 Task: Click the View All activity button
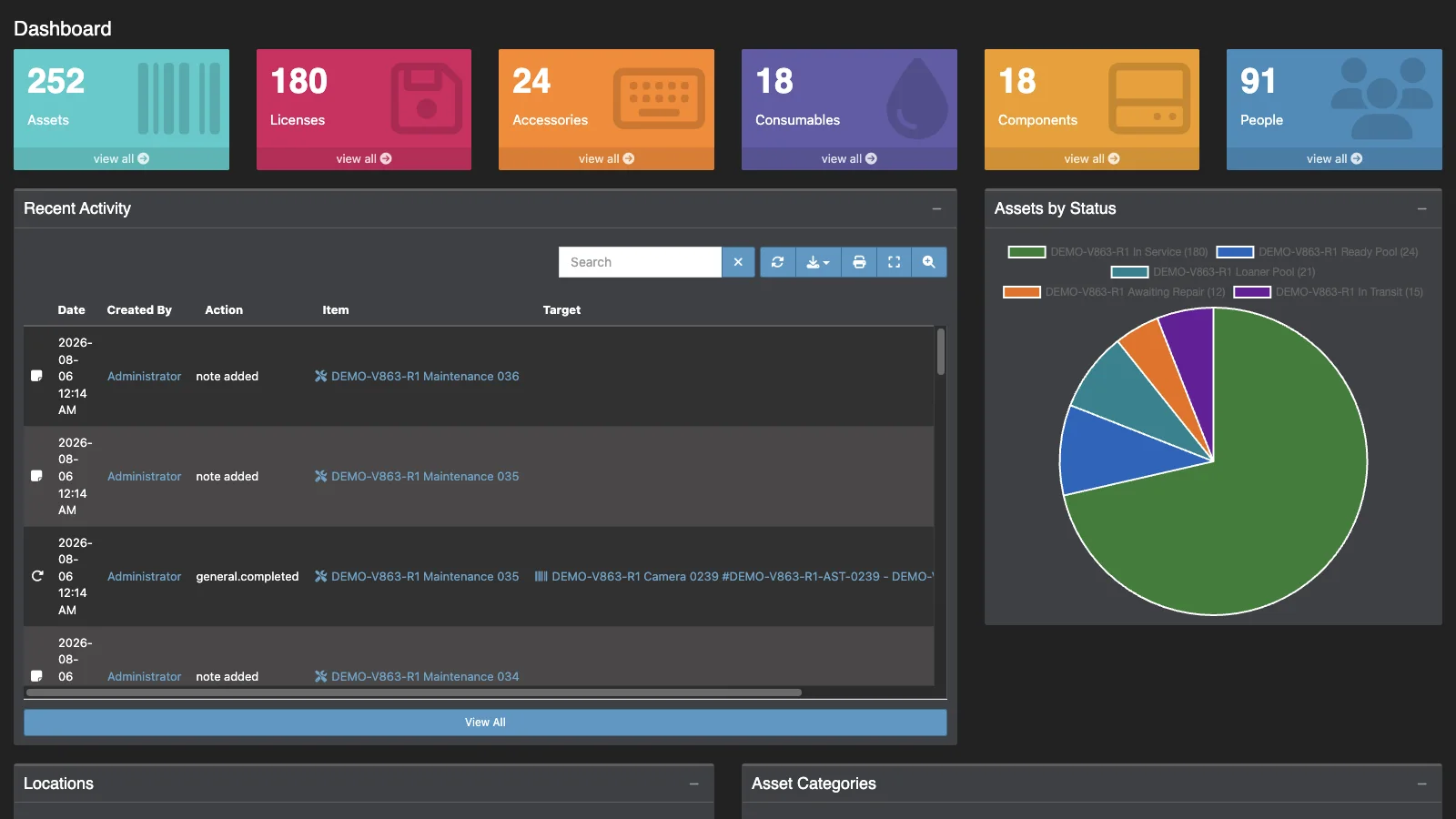tap(485, 723)
